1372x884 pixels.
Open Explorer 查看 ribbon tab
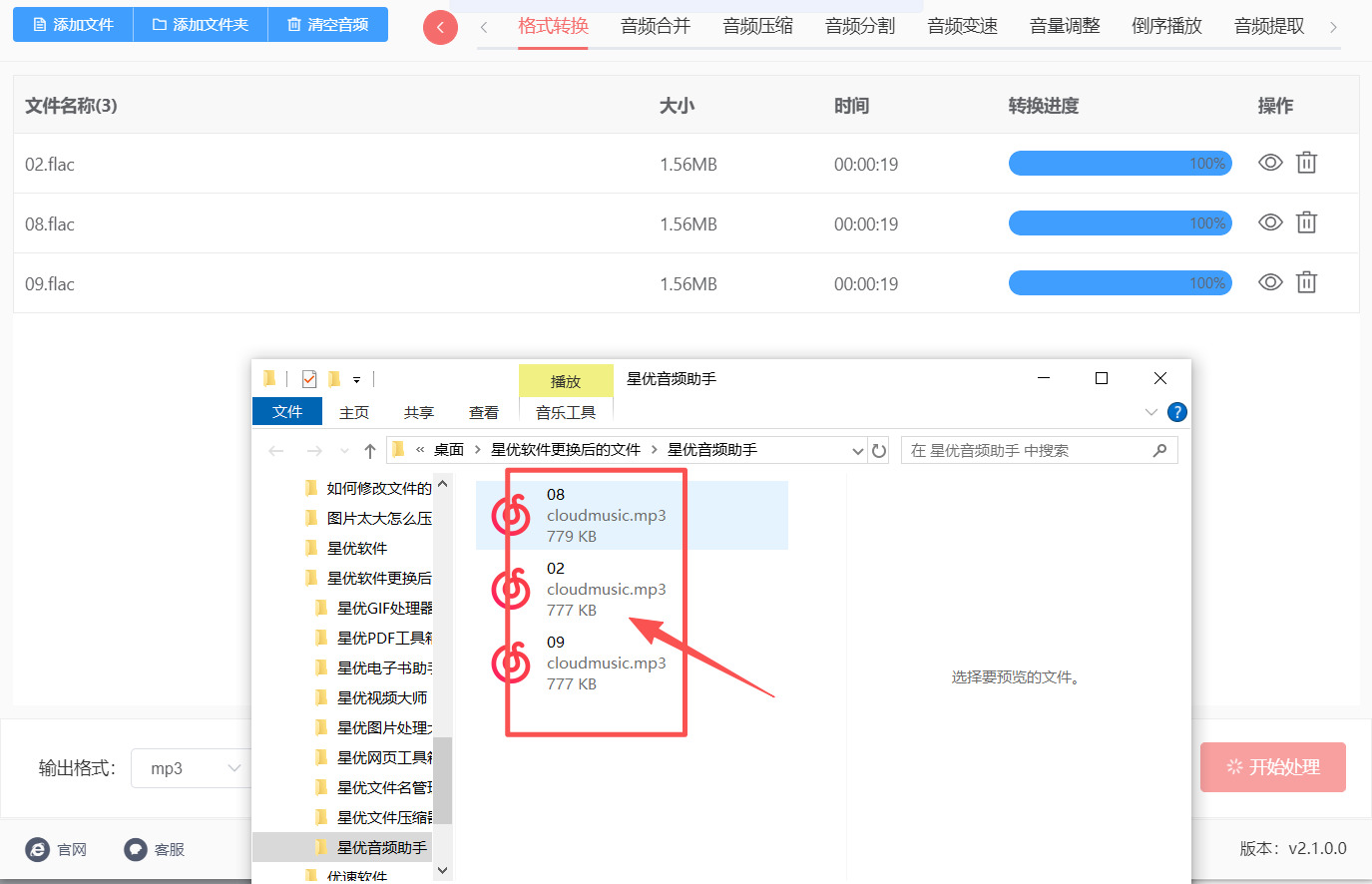(484, 413)
